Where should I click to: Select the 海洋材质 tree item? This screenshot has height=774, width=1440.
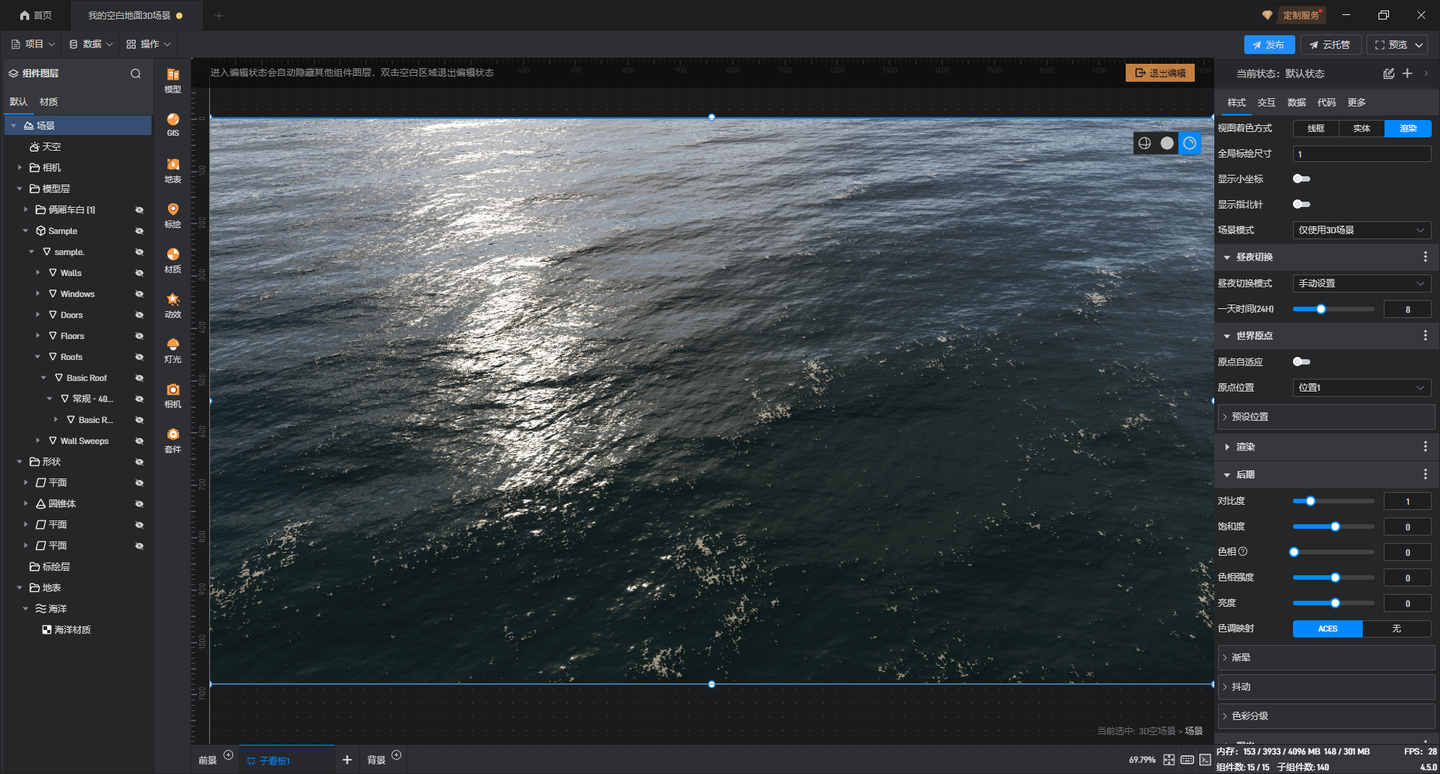[72, 630]
